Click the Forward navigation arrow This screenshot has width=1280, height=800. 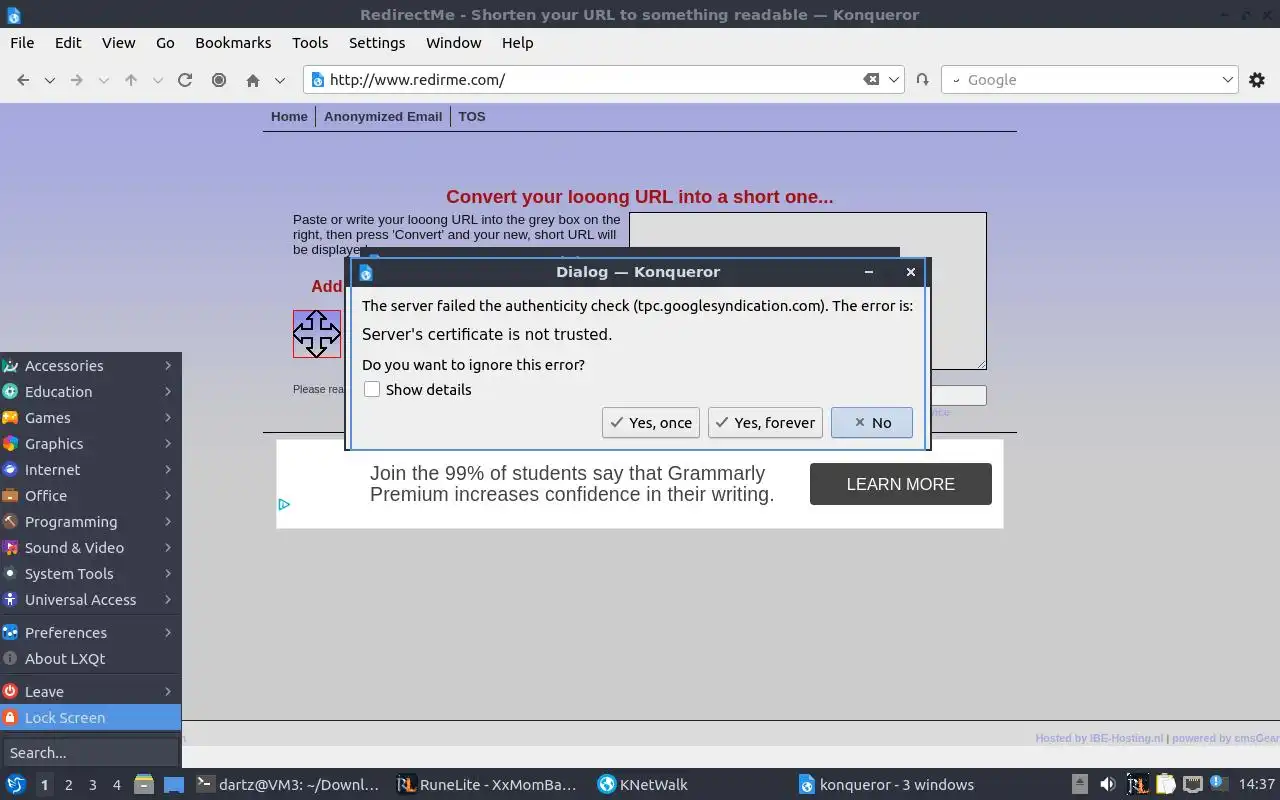[x=77, y=80]
